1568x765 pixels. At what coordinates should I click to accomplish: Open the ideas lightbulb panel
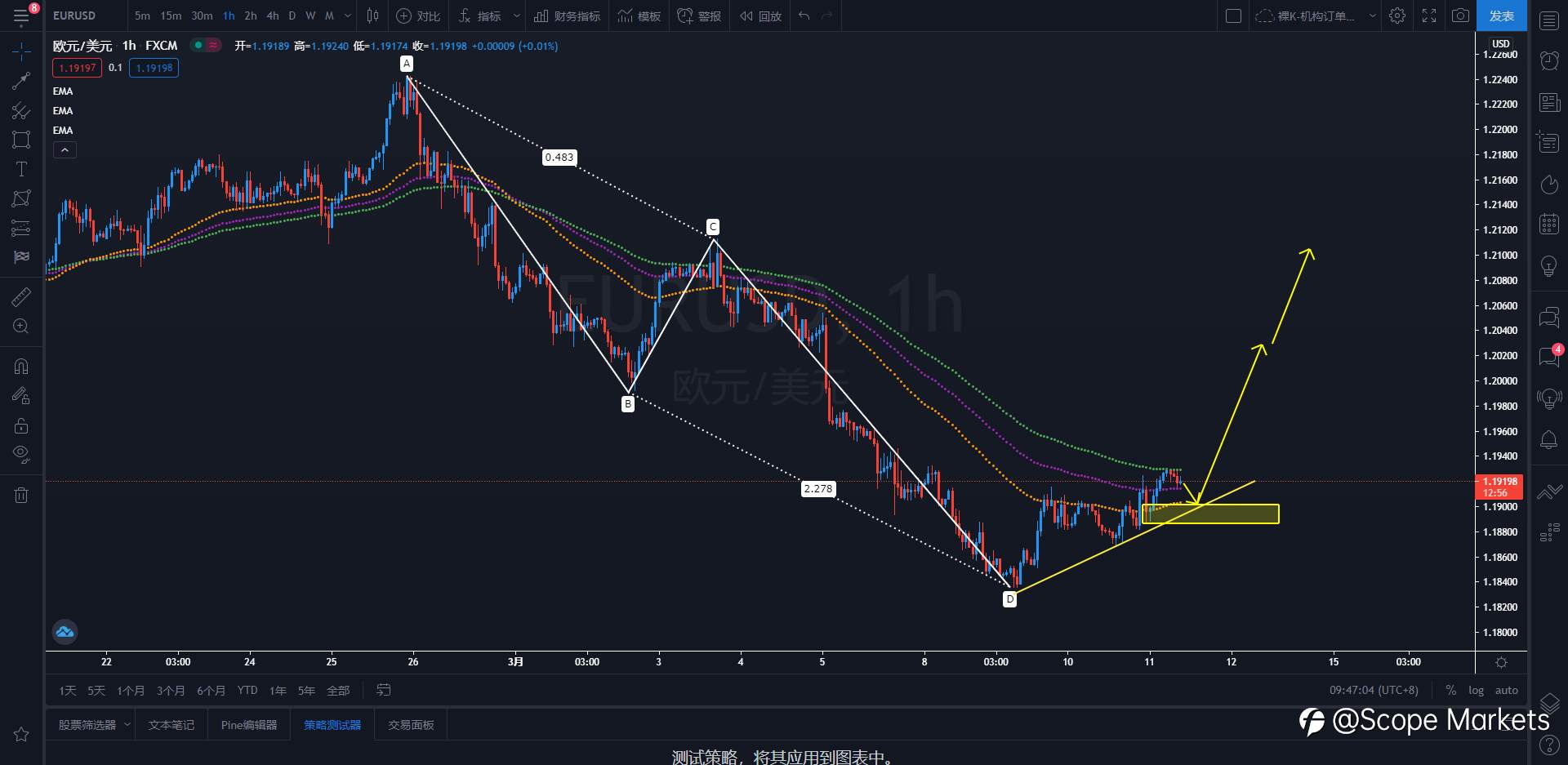tap(1548, 266)
